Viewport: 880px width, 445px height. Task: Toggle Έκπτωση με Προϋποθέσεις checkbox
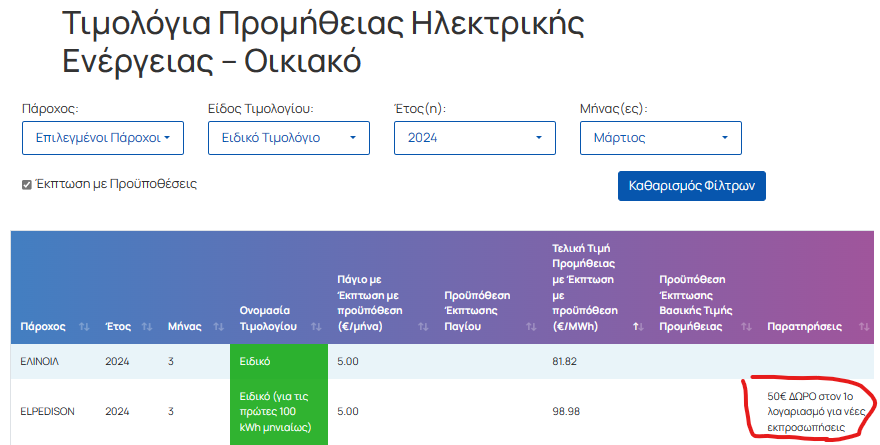coord(26,185)
